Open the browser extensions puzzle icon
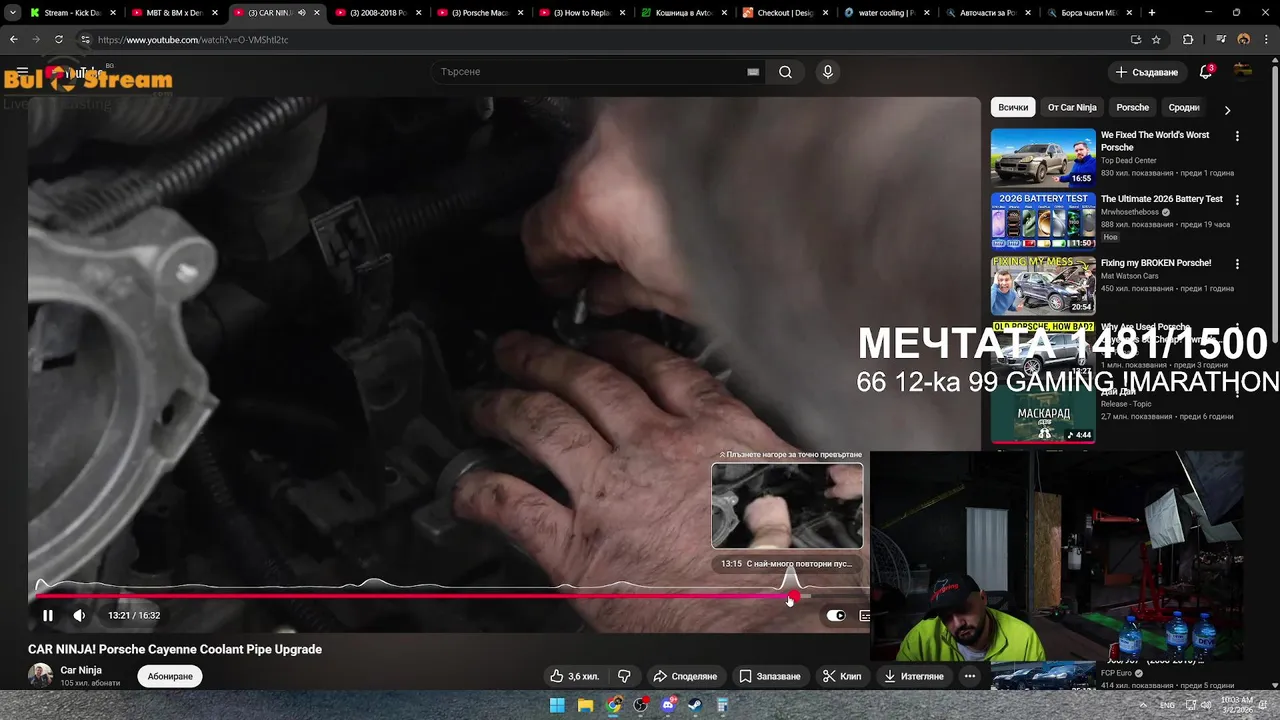The height and width of the screenshot is (720, 1280). [1188, 40]
